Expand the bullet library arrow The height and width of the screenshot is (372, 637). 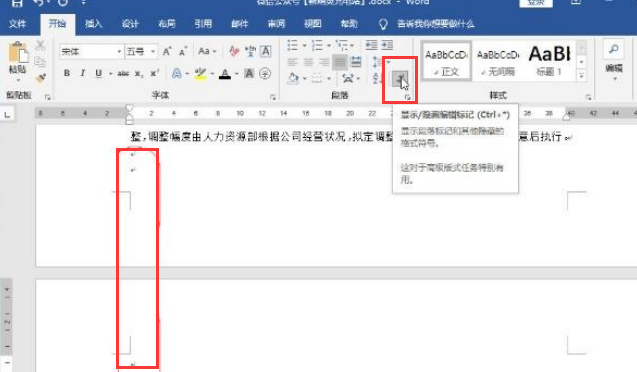click(x=304, y=45)
